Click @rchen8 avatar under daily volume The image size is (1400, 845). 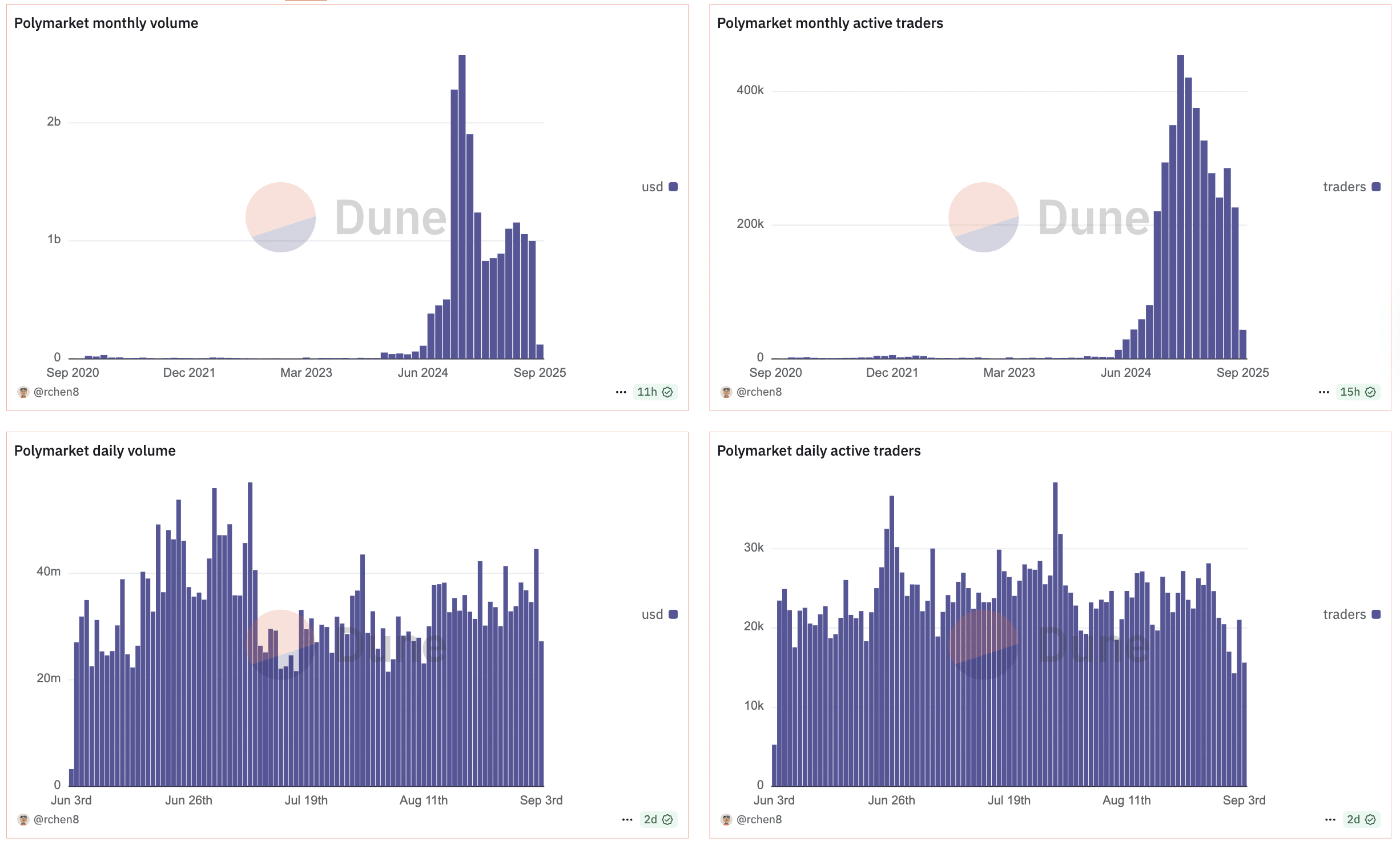[23, 820]
